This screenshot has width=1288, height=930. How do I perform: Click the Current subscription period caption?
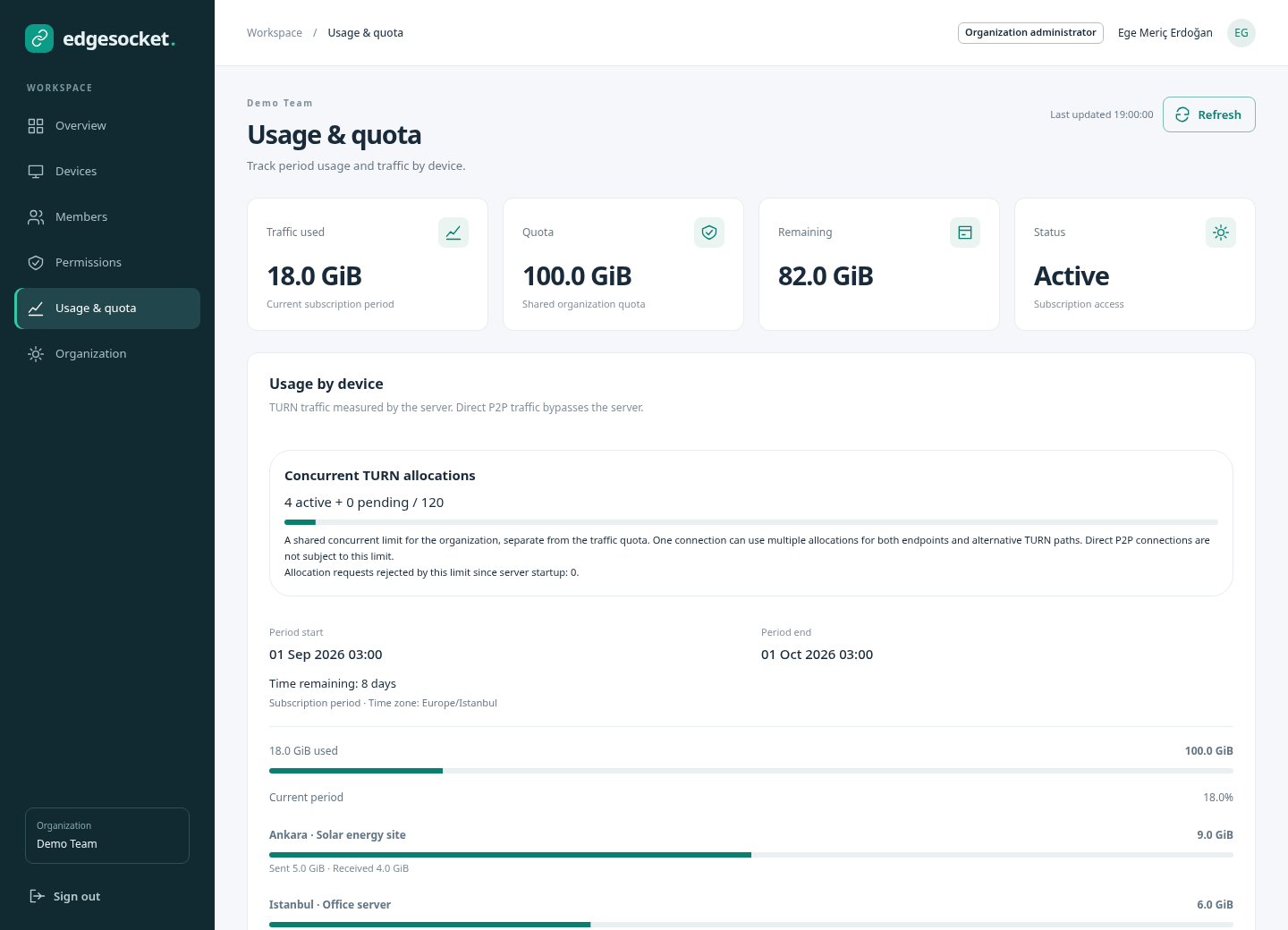coord(330,304)
